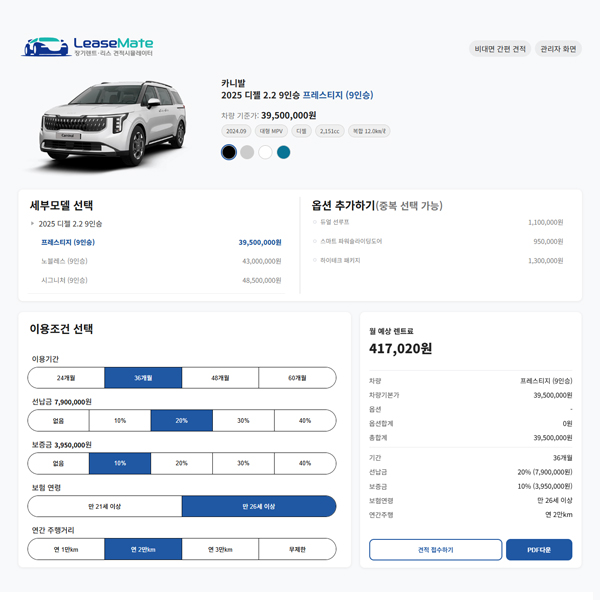Click the 48,500,000원 시그니처 price

click(x=262, y=280)
